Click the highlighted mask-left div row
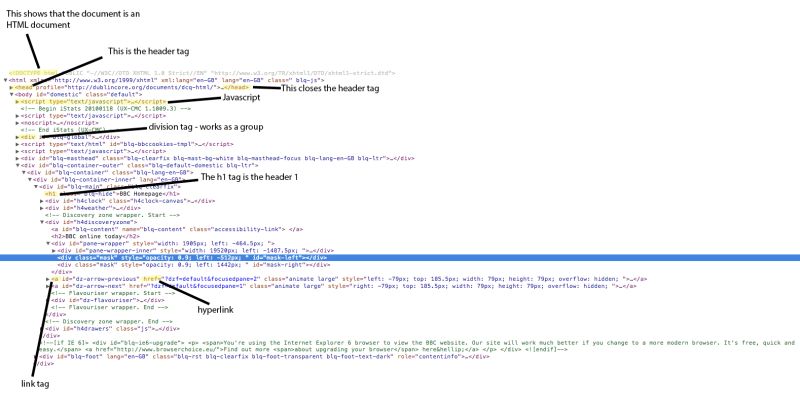The height and width of the screenshot is (406, 800). point(400,258)
